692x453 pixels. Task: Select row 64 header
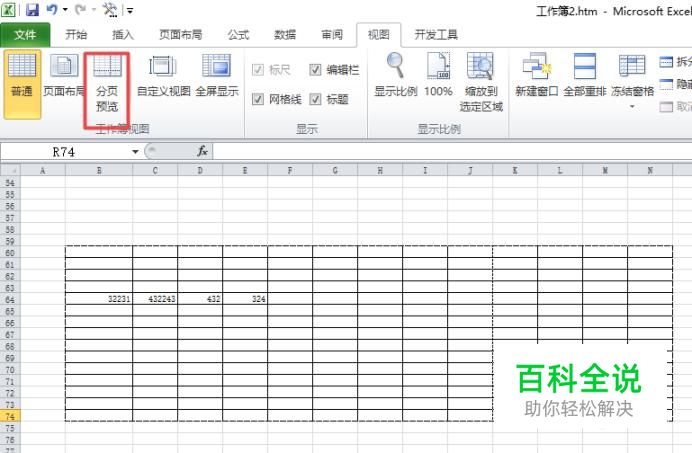10,300
